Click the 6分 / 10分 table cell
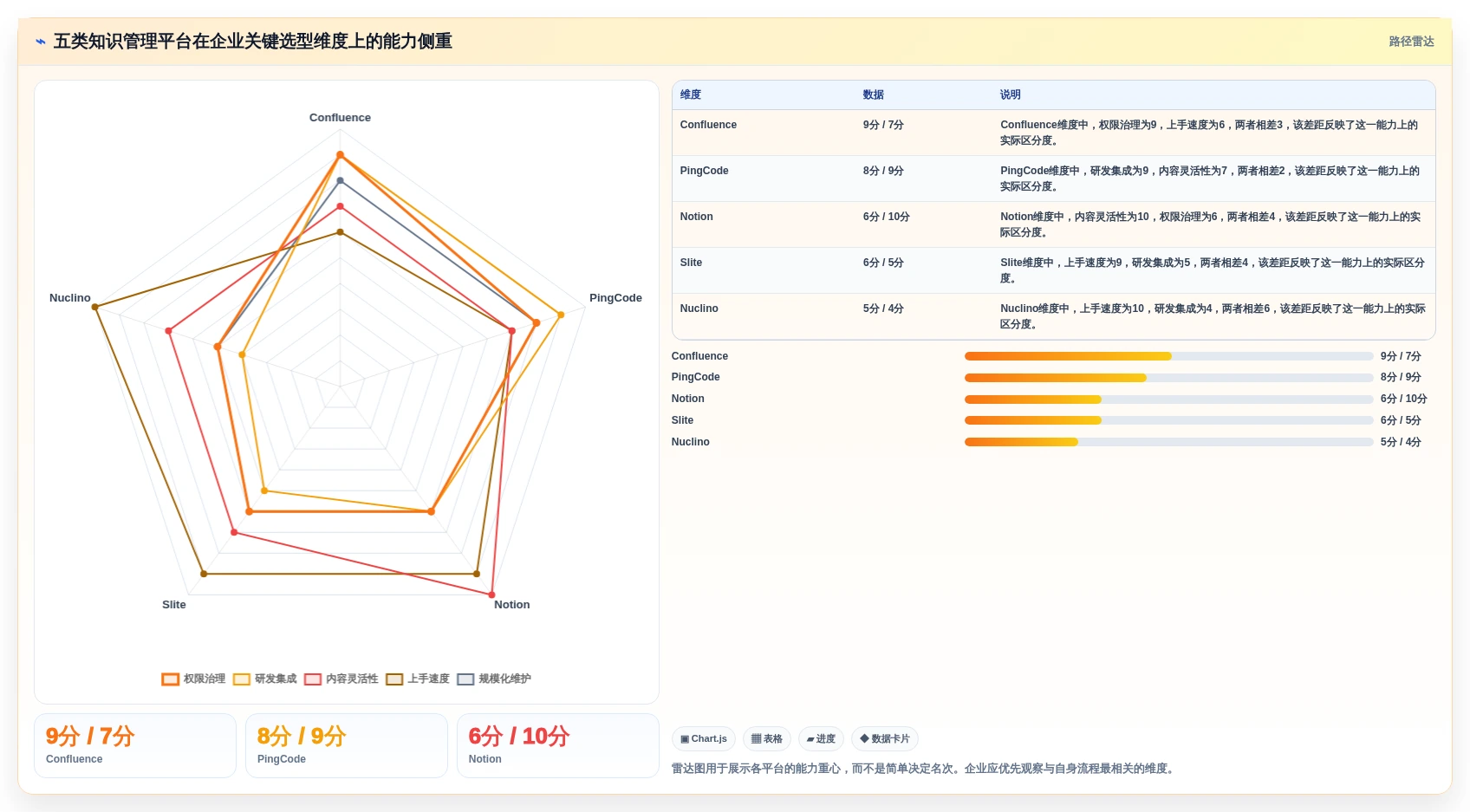 [886, 217]
